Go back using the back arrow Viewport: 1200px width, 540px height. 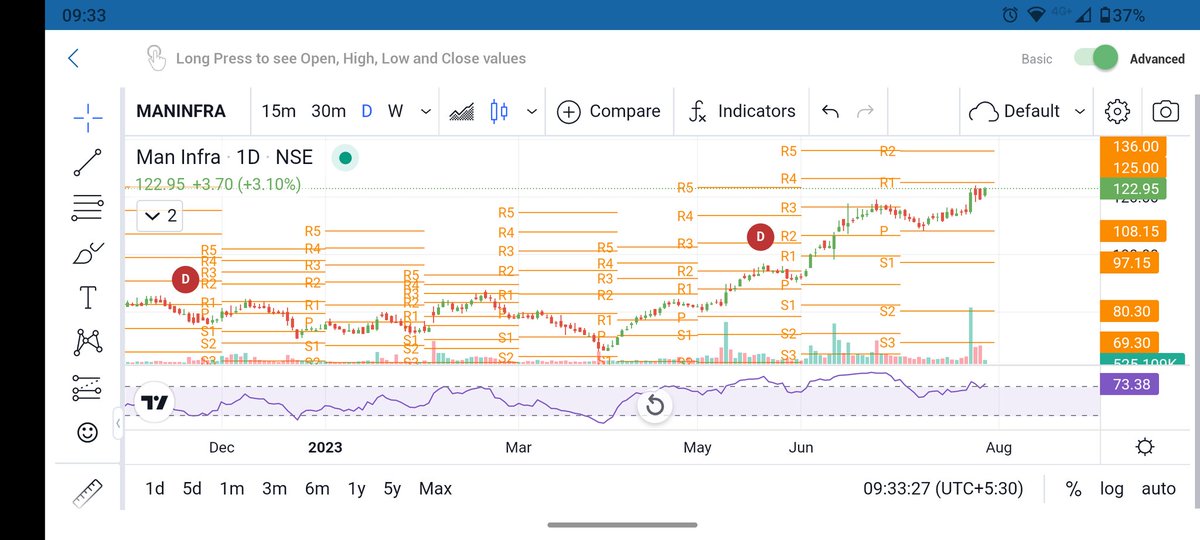pos(73,59)
